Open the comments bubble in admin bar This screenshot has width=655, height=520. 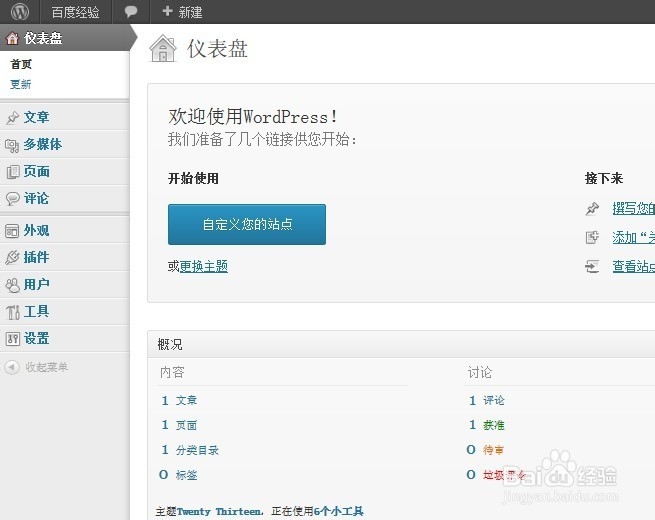pos(131,12)
